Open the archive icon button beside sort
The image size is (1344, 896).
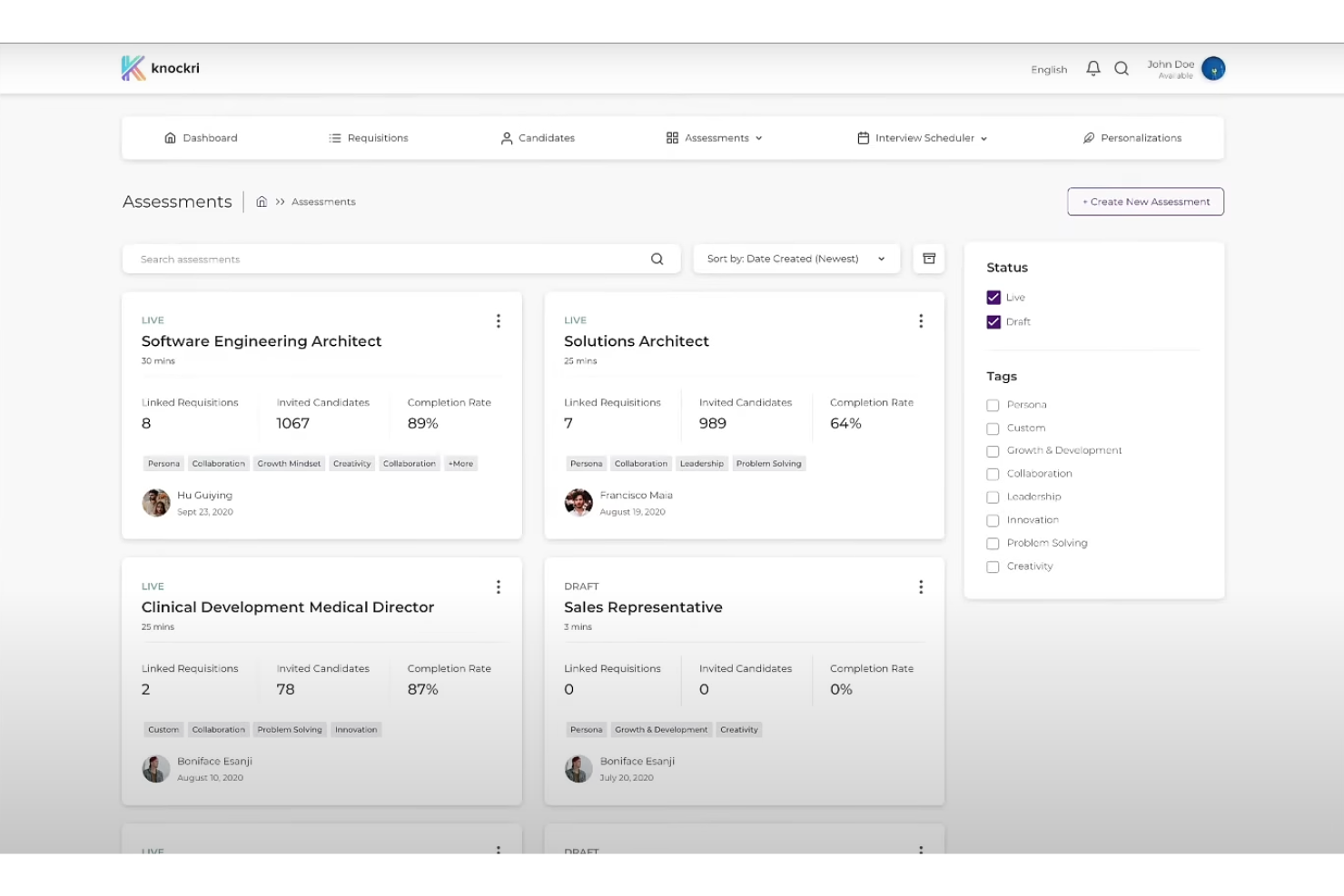[929, 259]
